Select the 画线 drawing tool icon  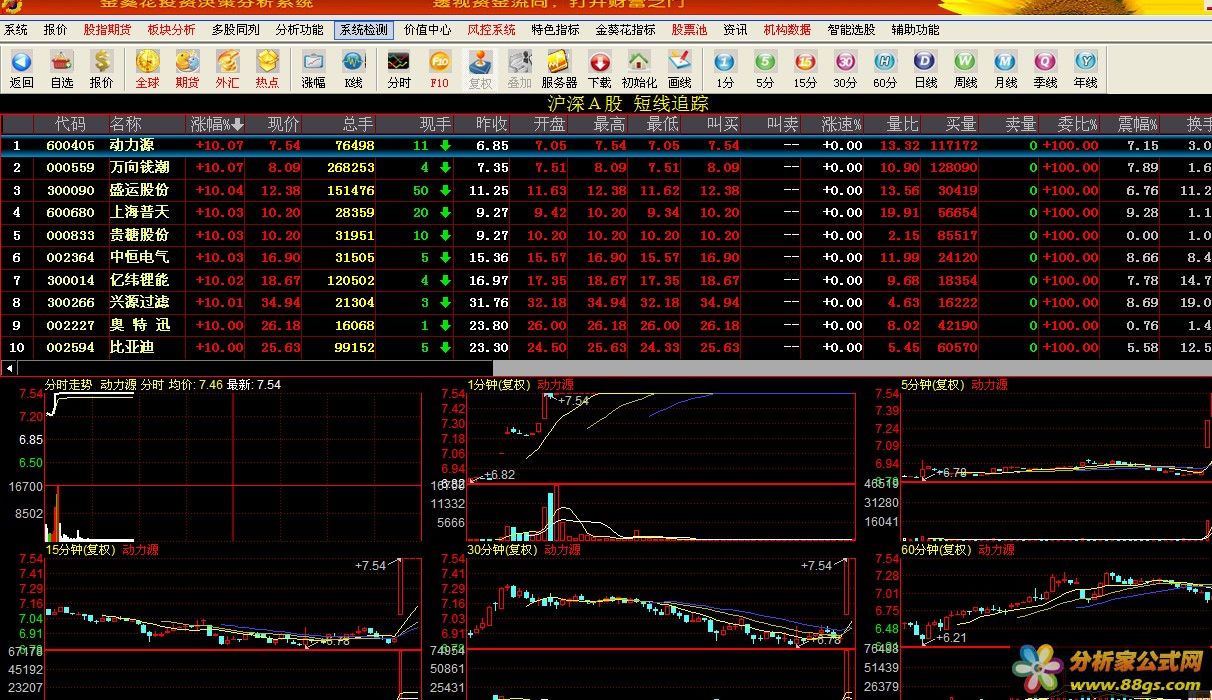pos(679,69)
